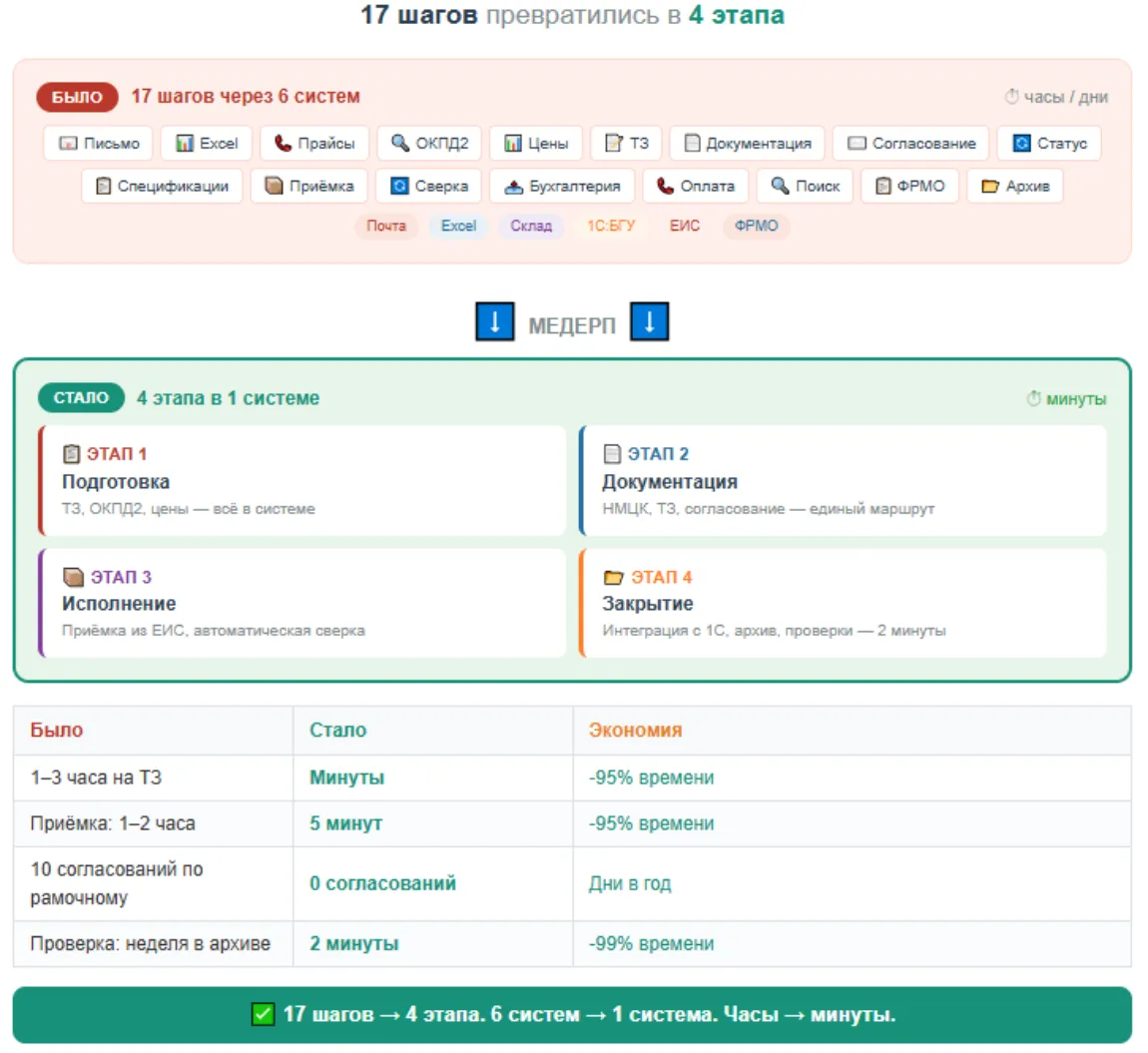
Task: Click the document icon next to ЭТАП 2
Action: (x=612, y=454)
